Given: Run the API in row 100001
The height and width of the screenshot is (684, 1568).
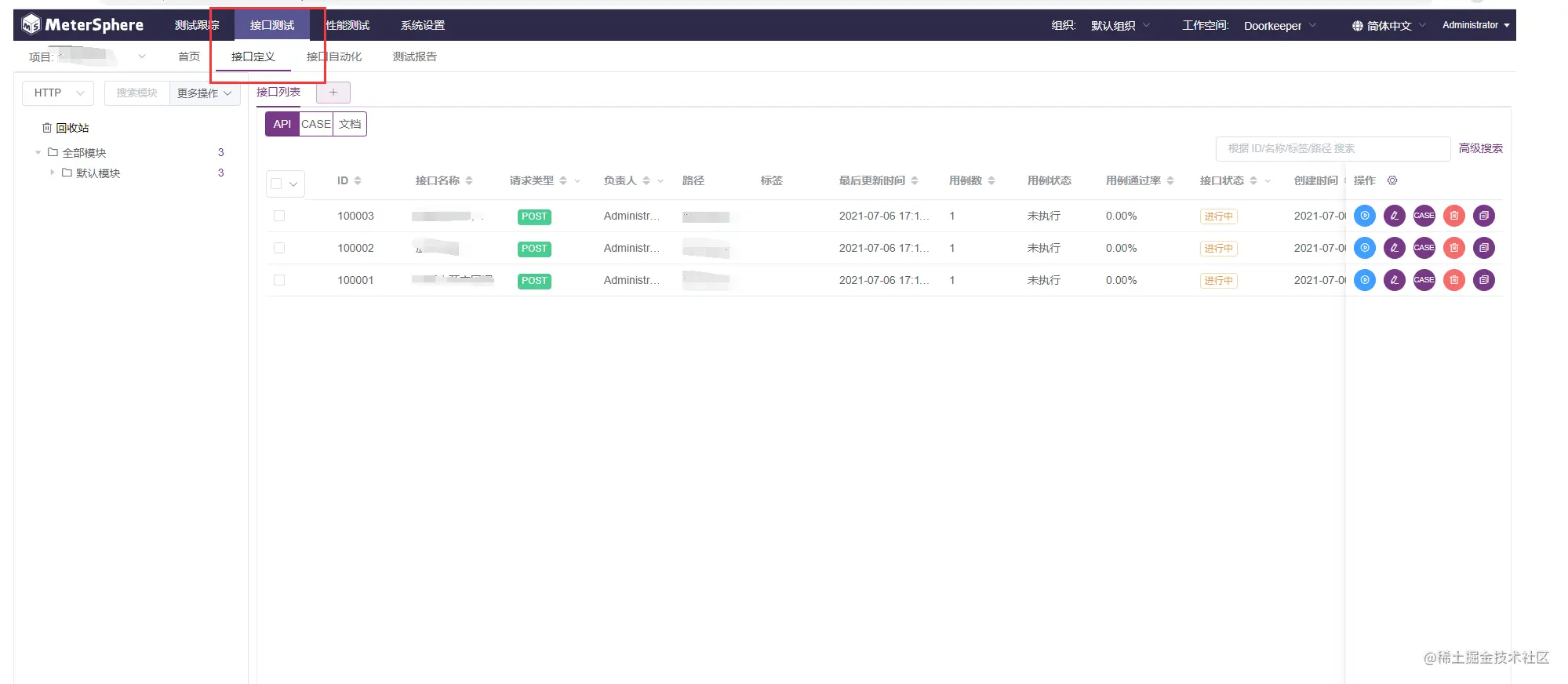Looking at the screenshot, I should click(1365, 280).
